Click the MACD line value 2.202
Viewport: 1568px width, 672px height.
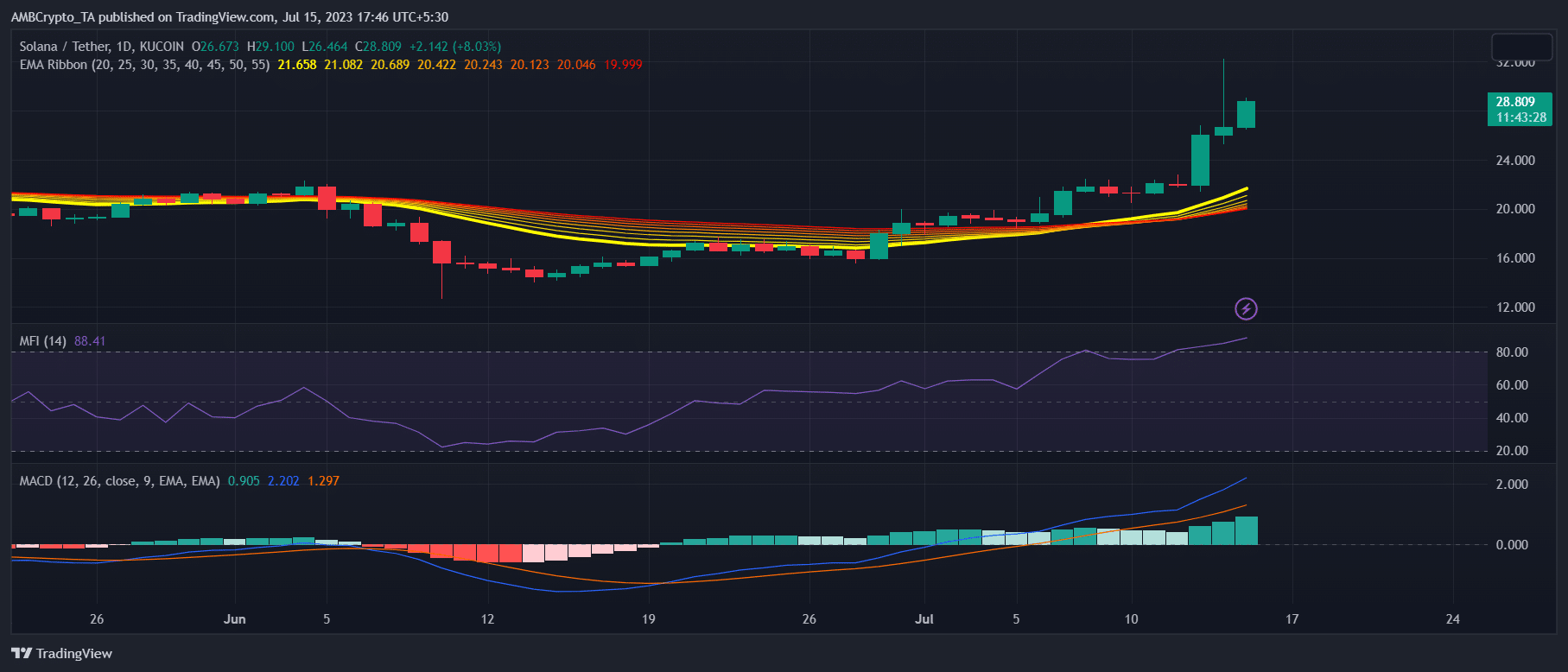click(283, 481)
